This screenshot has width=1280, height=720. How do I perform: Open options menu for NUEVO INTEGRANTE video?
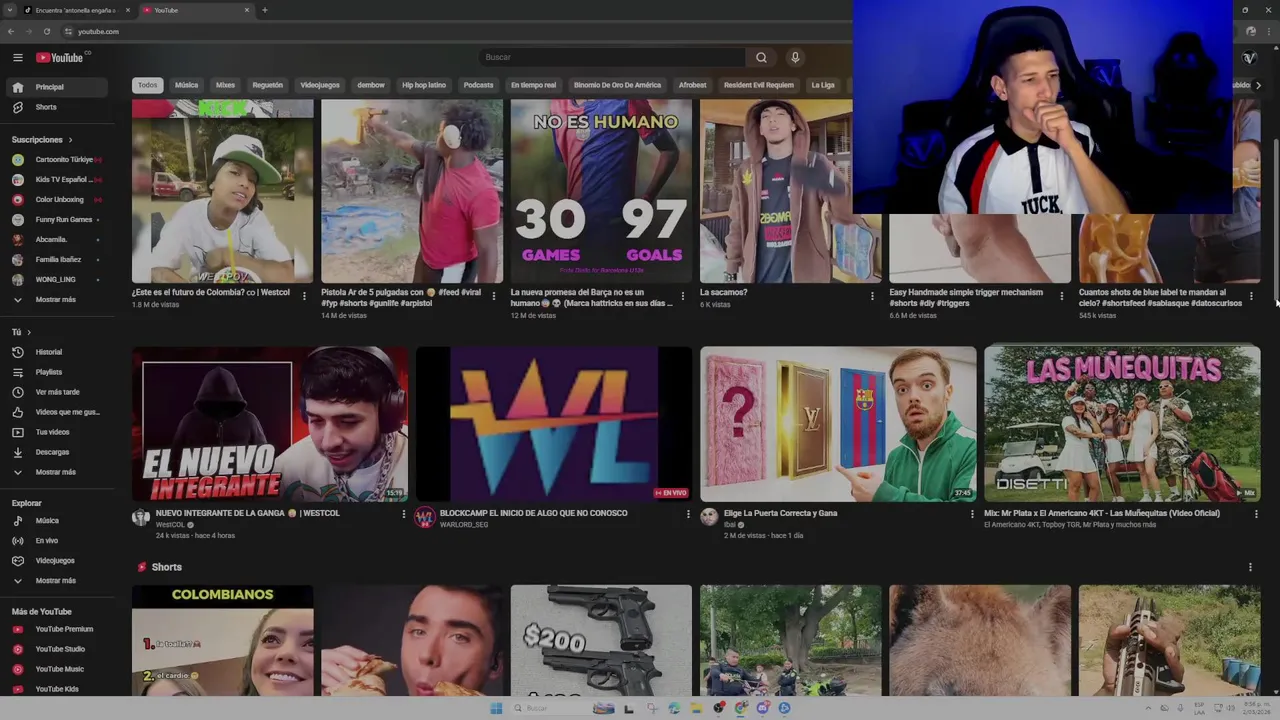coord(404,514)
